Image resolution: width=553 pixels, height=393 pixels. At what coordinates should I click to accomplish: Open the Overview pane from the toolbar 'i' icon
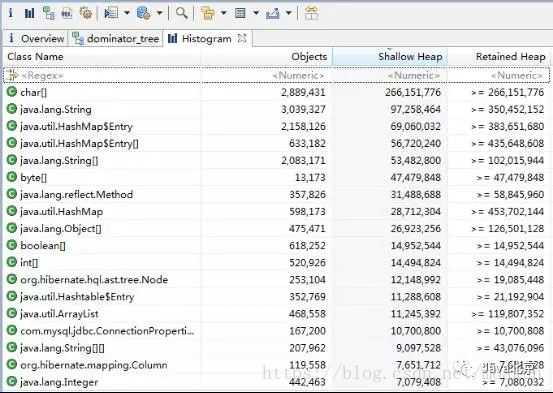click(11, 13)
